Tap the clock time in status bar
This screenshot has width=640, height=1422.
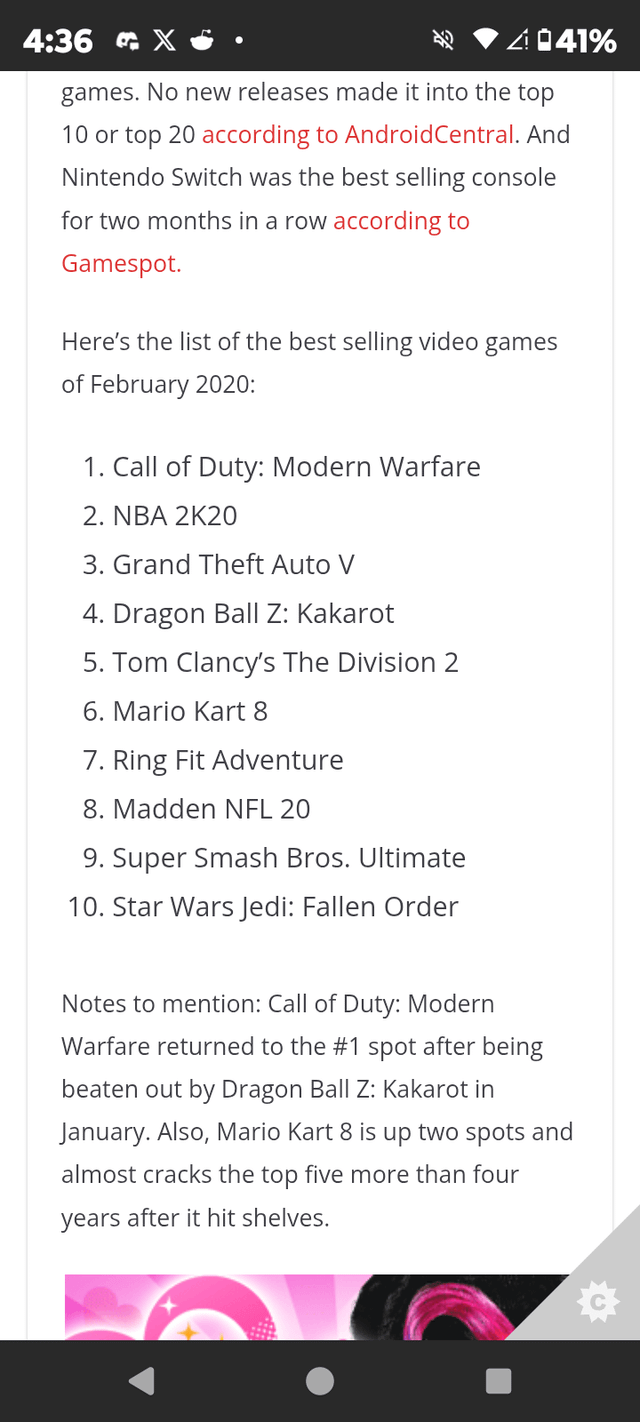pyautogui.click(x=57, y=40)
